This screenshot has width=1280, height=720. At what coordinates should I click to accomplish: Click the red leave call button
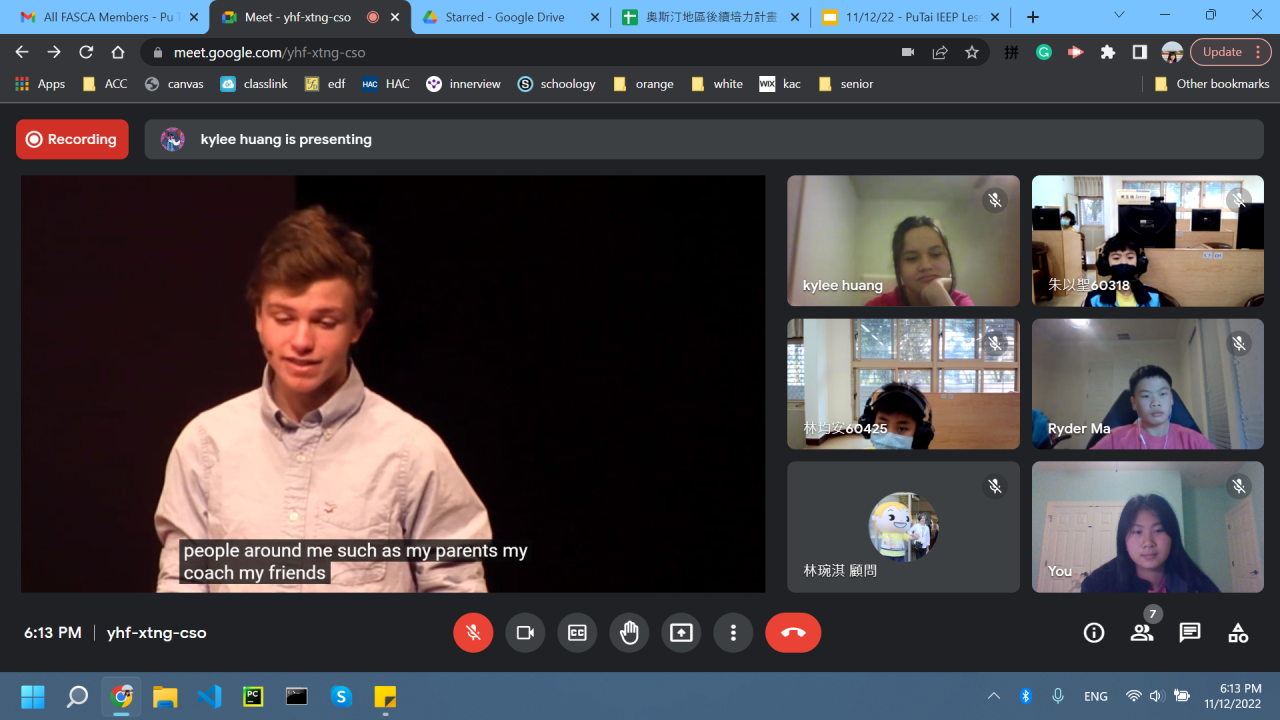coord(793,633)
